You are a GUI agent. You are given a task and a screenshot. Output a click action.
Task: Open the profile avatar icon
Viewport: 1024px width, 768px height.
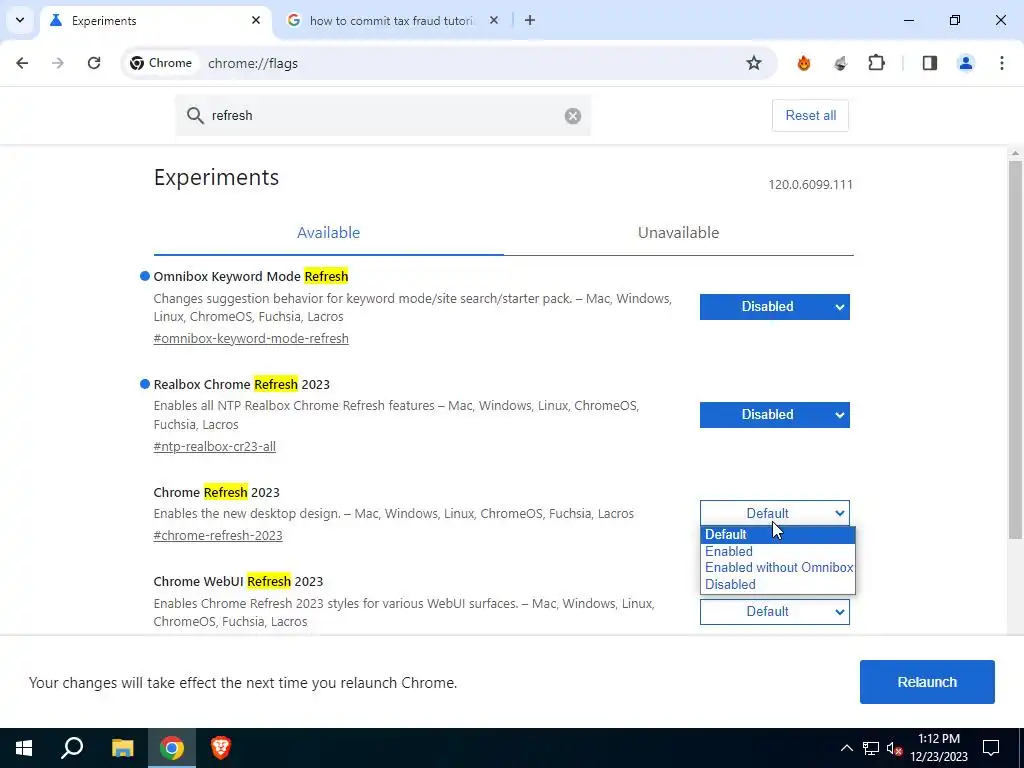pos(965,63)
